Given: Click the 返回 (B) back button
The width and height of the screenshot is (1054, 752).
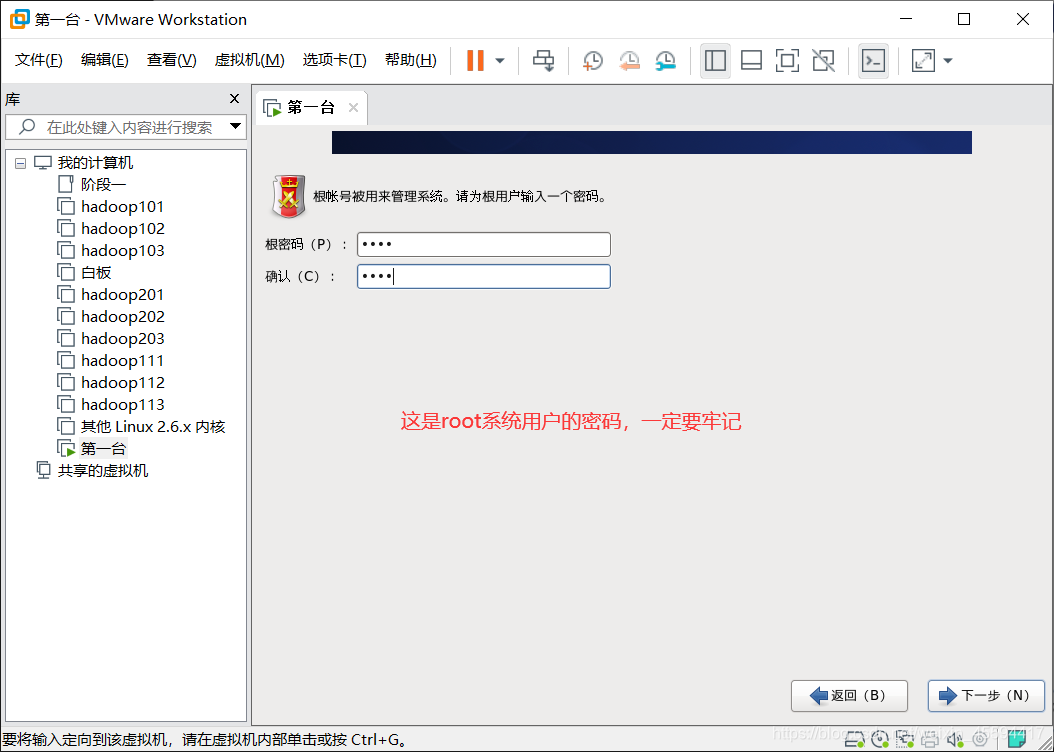Looking at the screenshot, I should click(849, 696).
